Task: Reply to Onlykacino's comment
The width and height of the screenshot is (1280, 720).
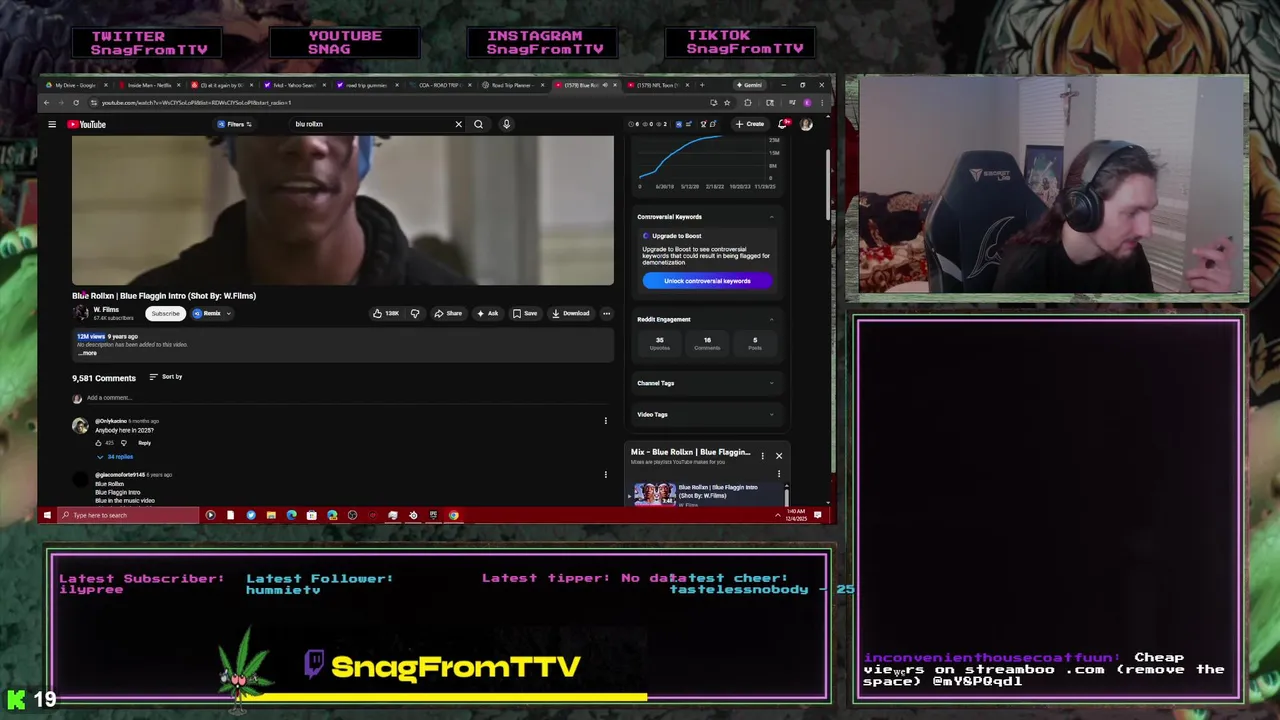Action: [145, 443]
